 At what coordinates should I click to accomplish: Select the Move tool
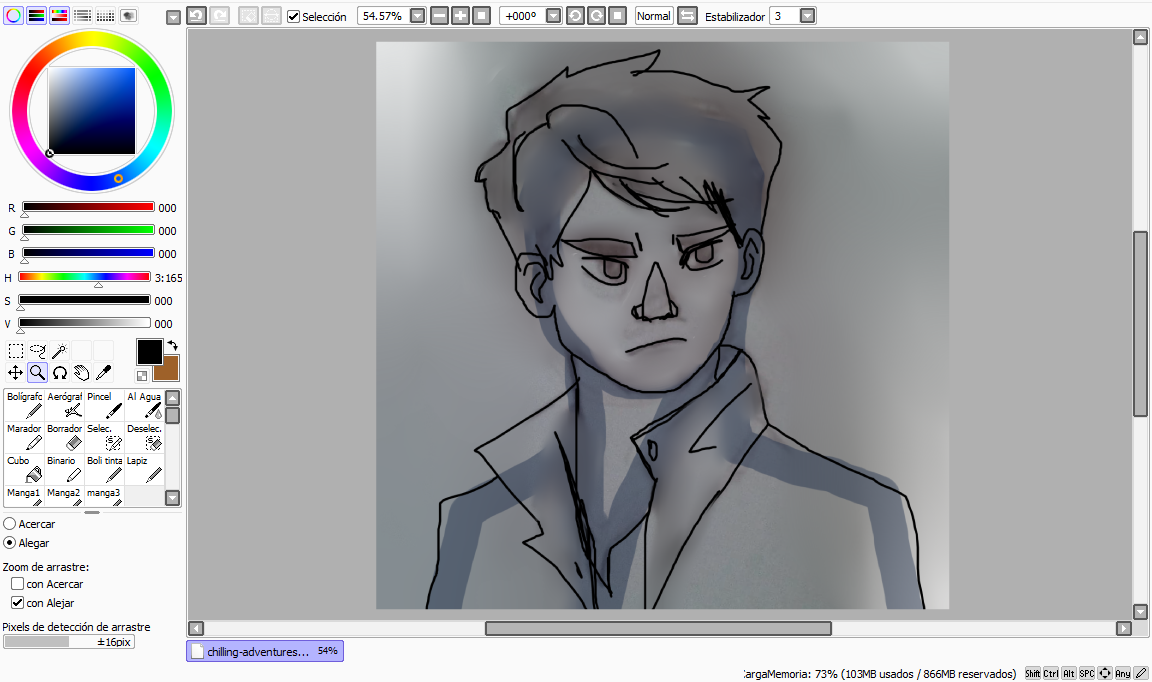point(15,373)
